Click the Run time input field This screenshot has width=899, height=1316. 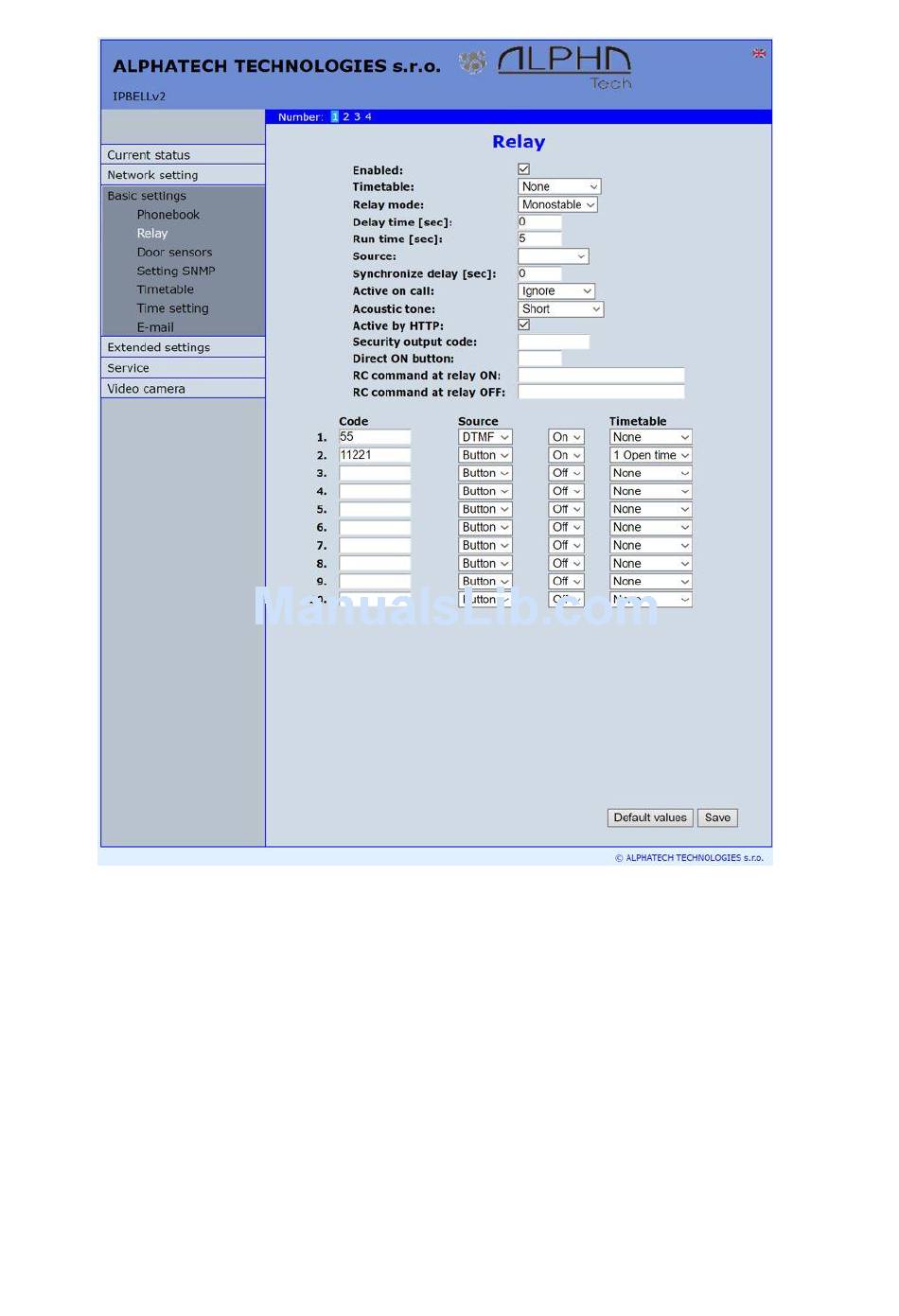(x=539, y=239)
